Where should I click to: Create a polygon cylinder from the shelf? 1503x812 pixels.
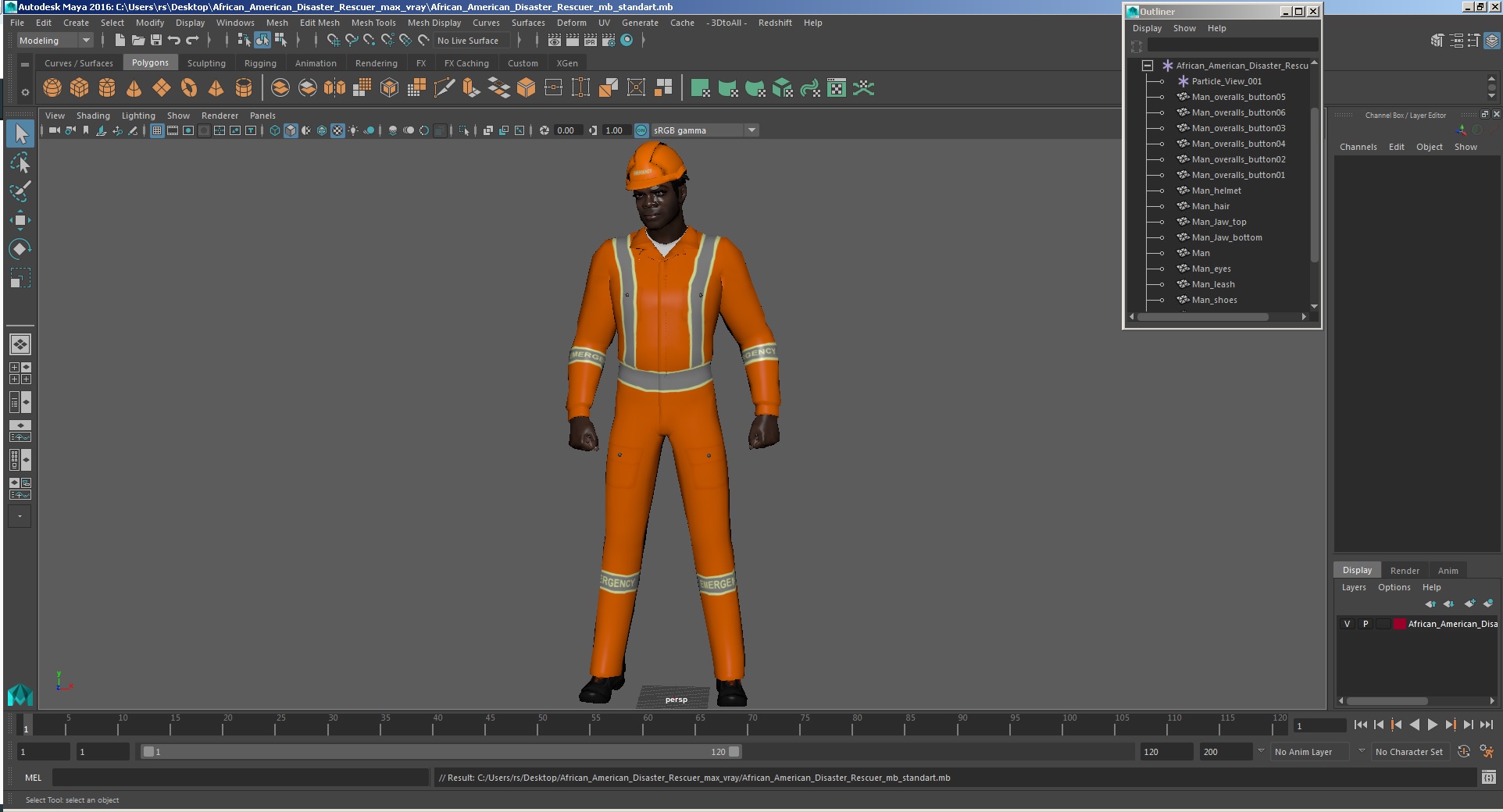(x=107, y=88)
